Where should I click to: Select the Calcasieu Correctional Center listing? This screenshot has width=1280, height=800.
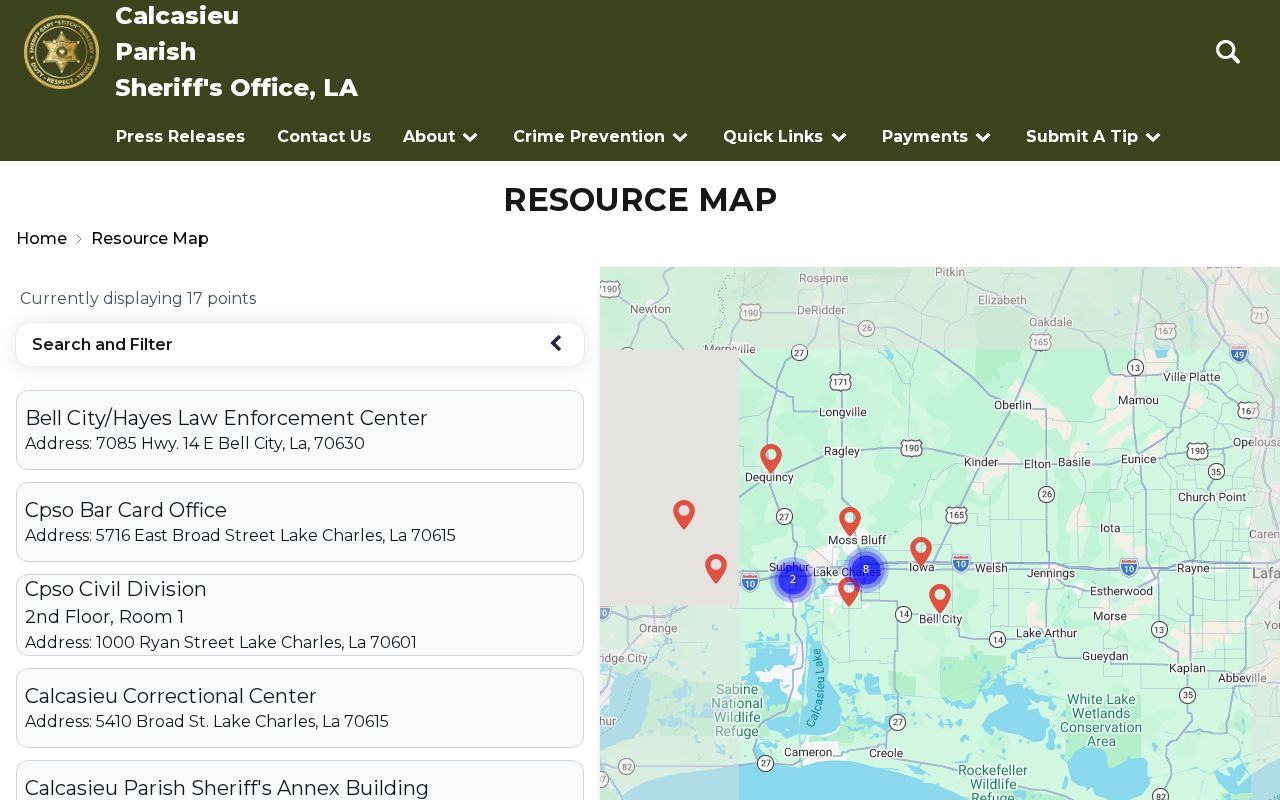point(300,708)
